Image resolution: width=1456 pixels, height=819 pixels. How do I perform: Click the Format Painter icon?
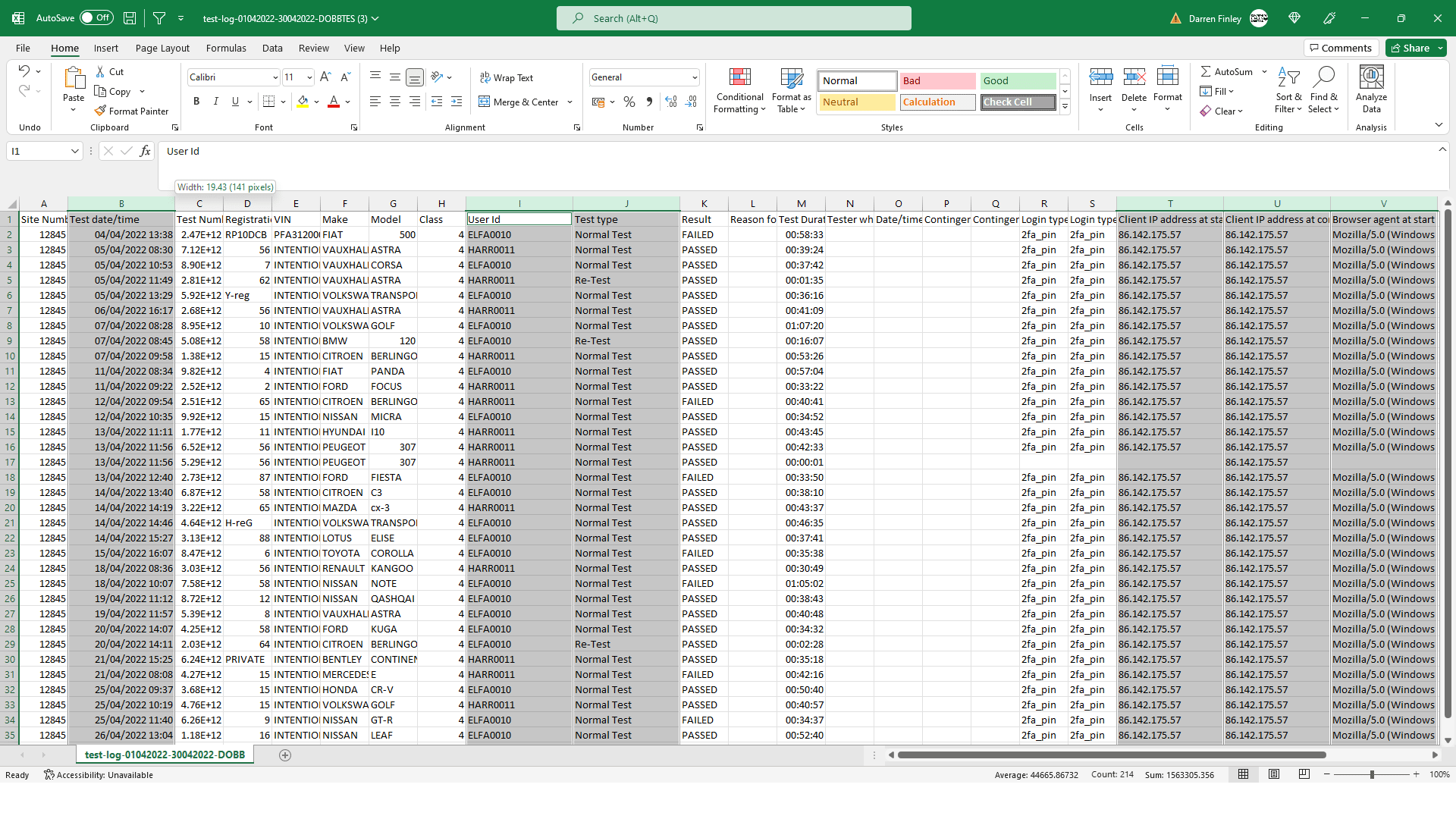[100, 111]
